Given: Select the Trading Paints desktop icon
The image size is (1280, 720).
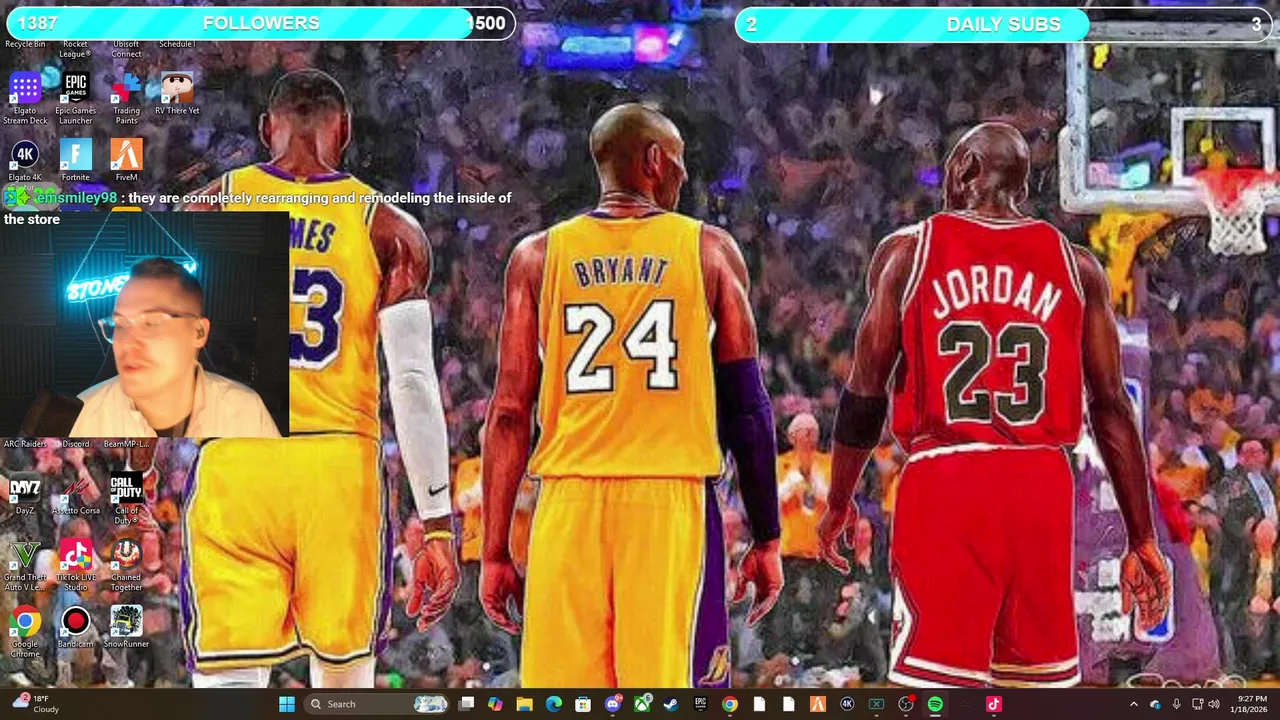Looking at the screenshot, I should (126, 98).
